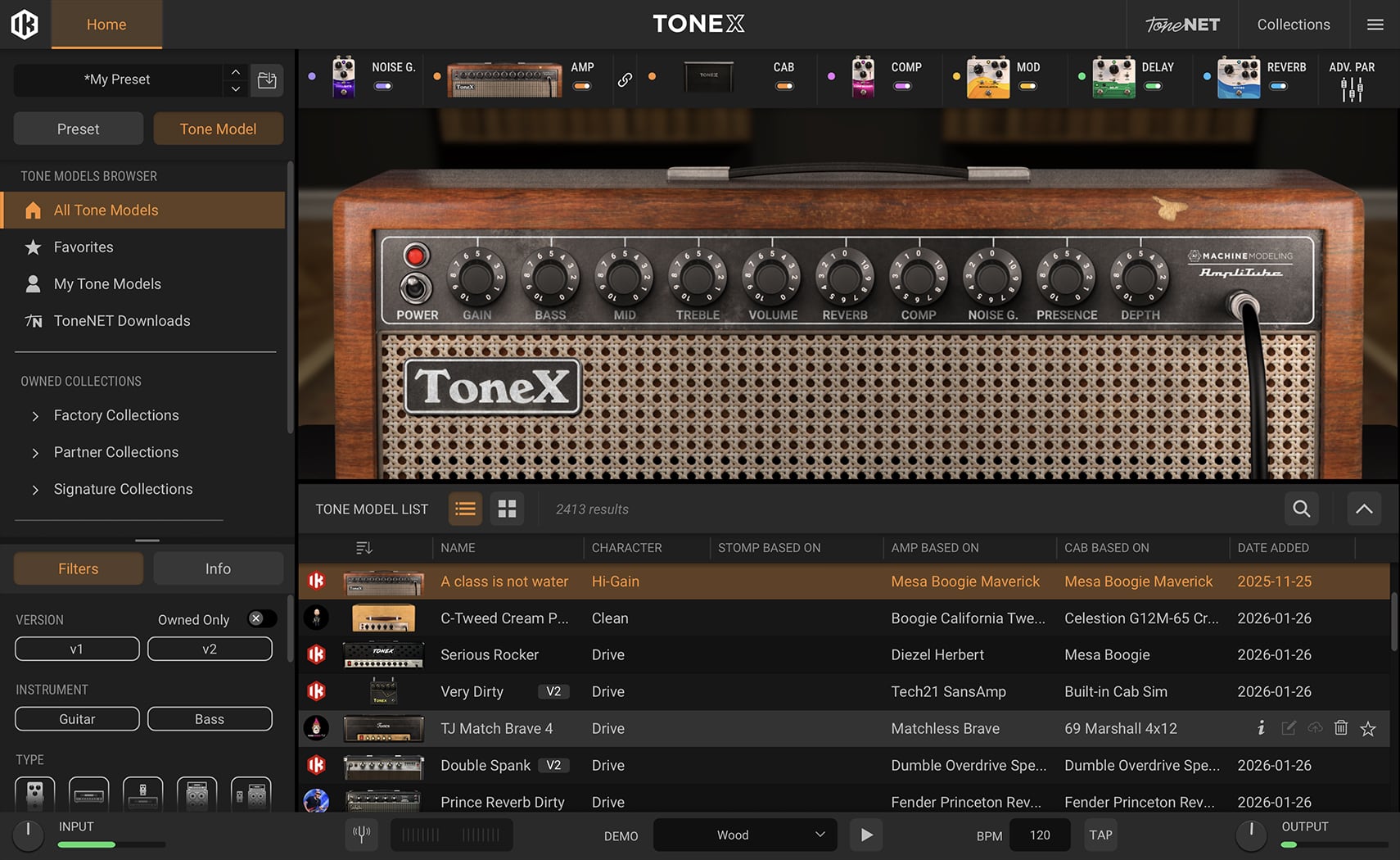This screenshot has height=860, width=1400.
Task: Filter by Bass instrument
Action: 210,719
